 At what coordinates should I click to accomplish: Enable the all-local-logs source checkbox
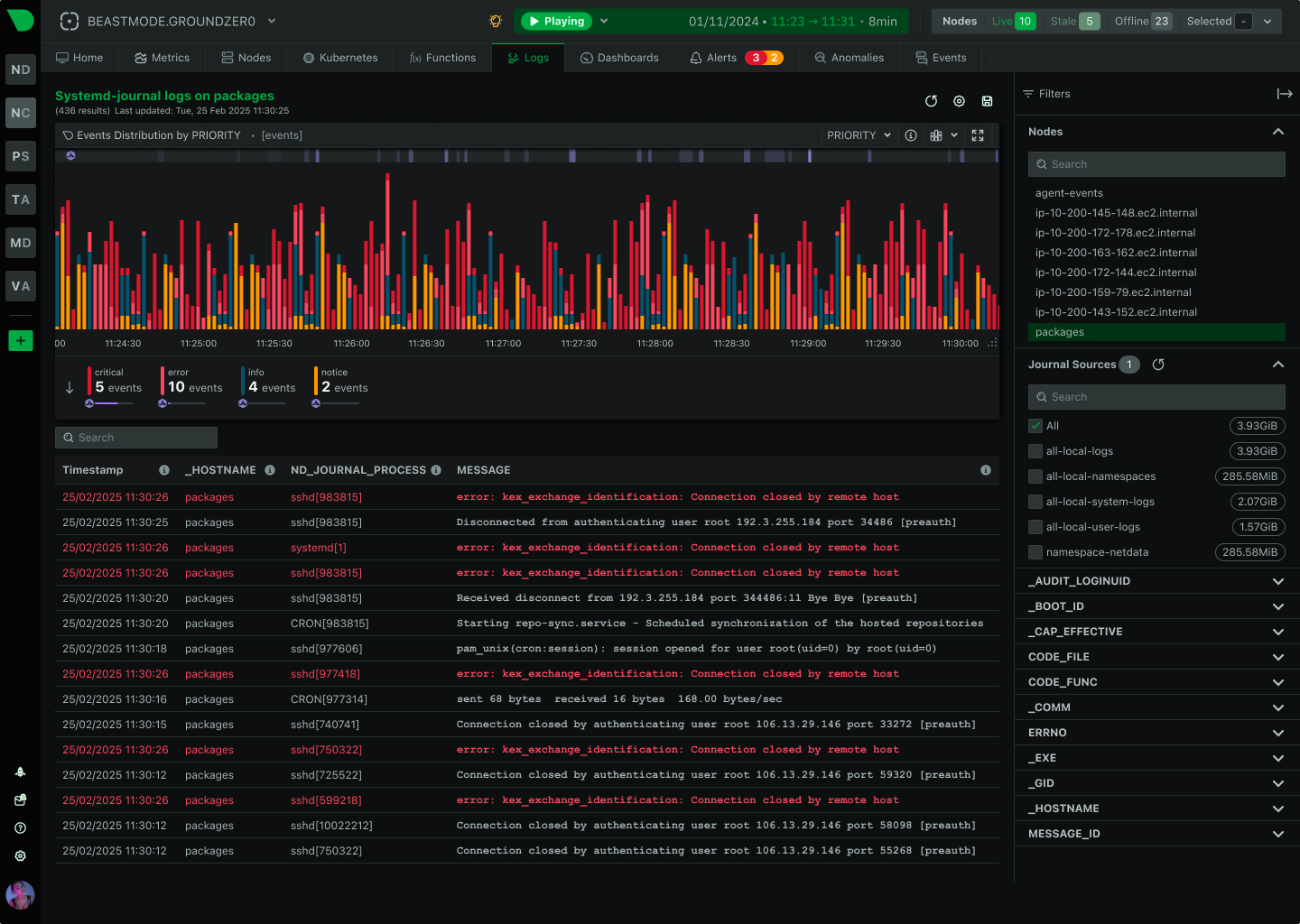click(1034, 450)
